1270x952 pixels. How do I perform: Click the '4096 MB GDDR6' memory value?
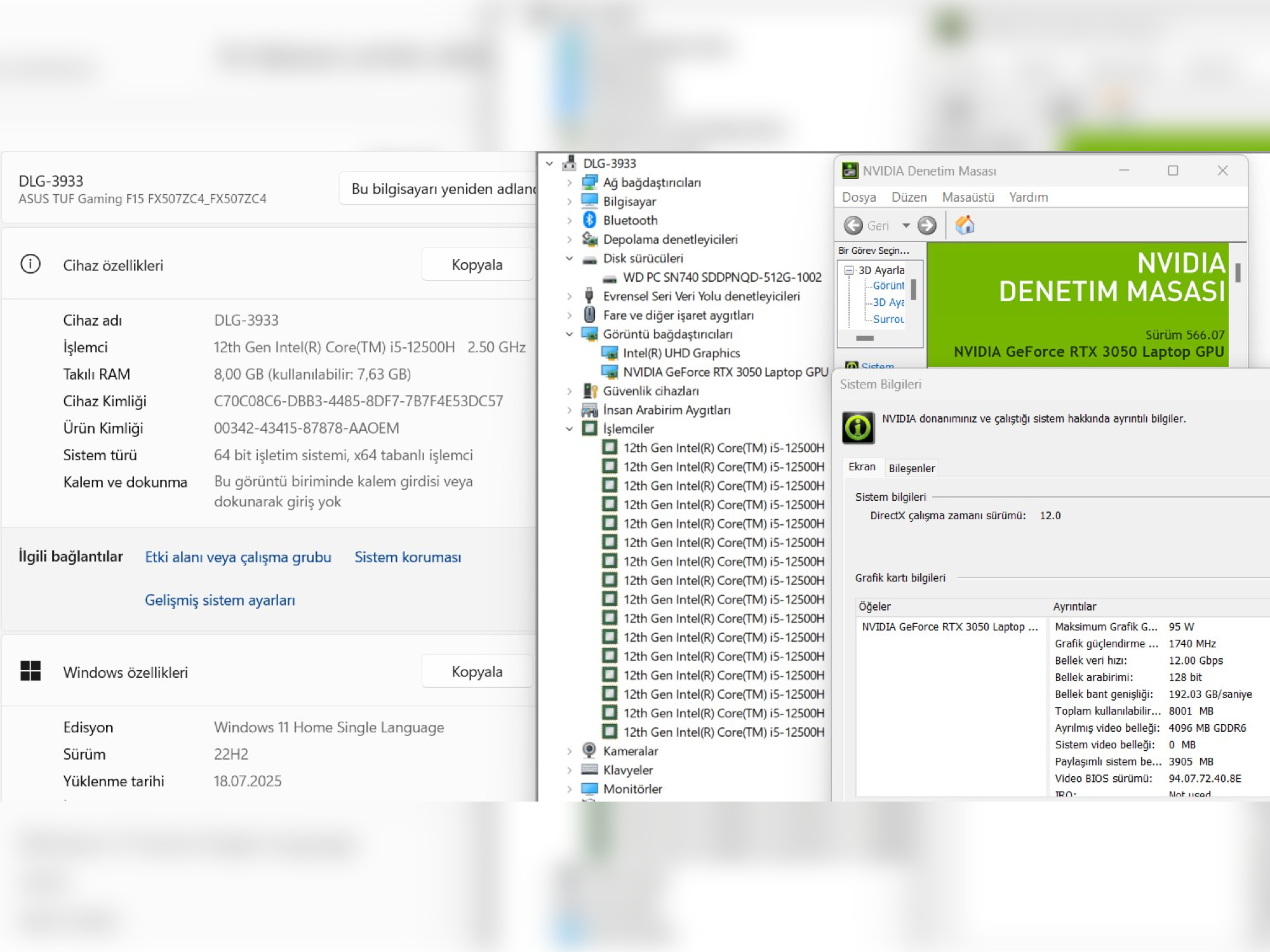(x=1207, y=727)
